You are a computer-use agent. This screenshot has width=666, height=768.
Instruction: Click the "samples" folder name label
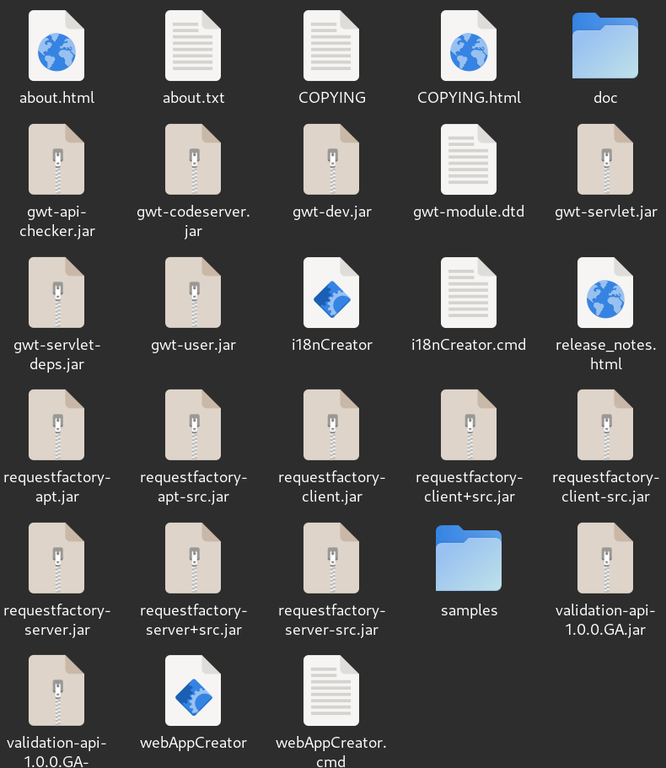click(x=469, y=611)
